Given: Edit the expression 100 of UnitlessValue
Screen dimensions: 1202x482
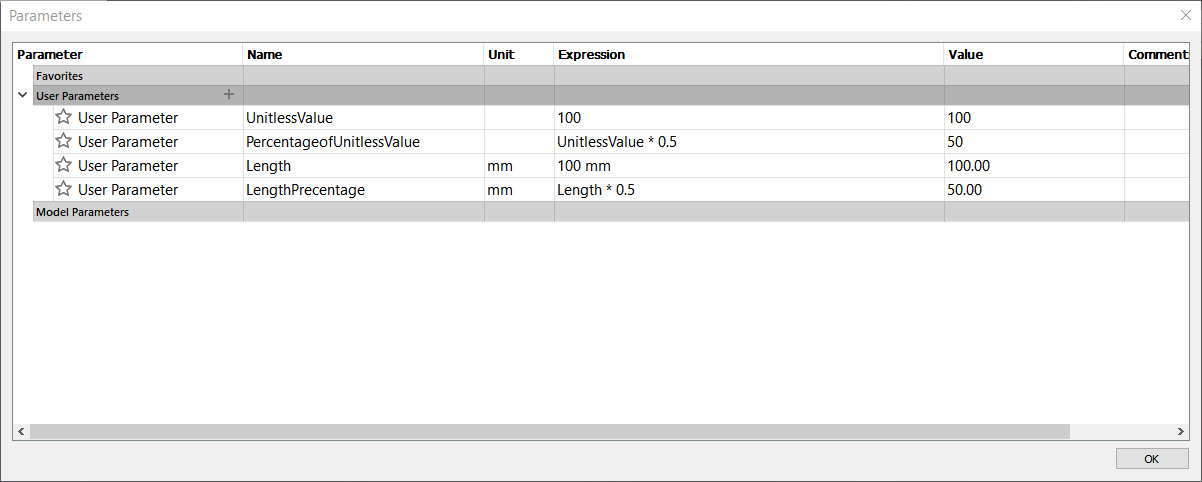Looking at the screenshot, I should (x=749, y=118).
